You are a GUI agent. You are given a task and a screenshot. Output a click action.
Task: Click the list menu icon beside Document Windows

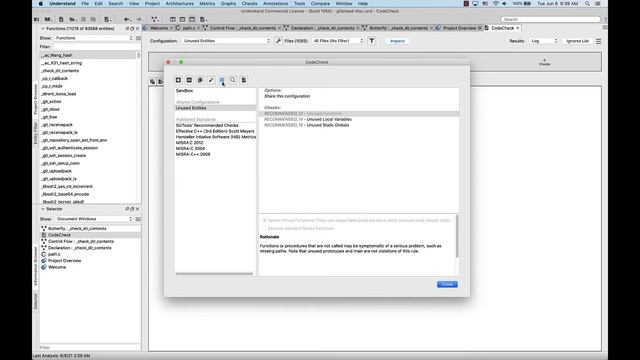click(138, 219)
